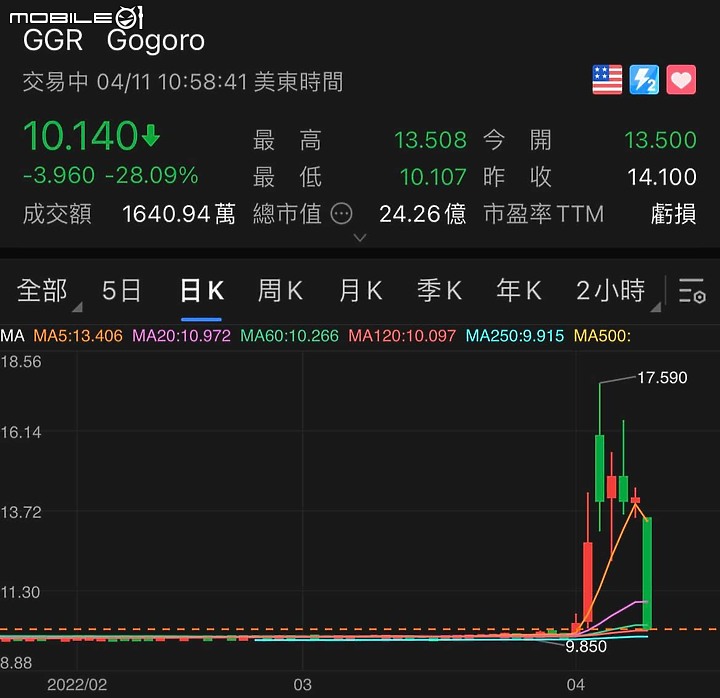The height and width of the screenshot is (698, 720).
Task: Tap the 9.850 low price annotation
Action: (586, 647)
